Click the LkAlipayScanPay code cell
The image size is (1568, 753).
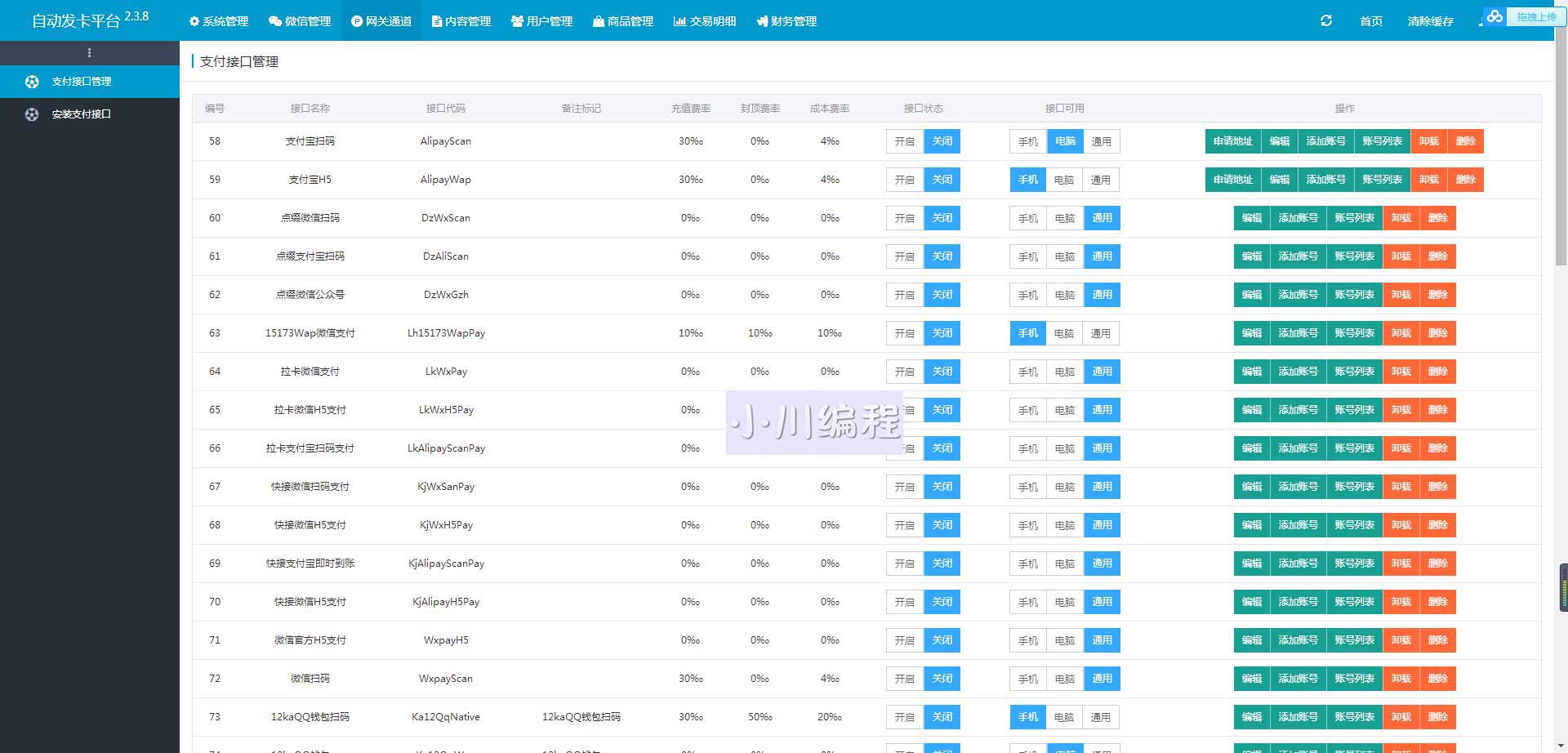click(446, 448)
